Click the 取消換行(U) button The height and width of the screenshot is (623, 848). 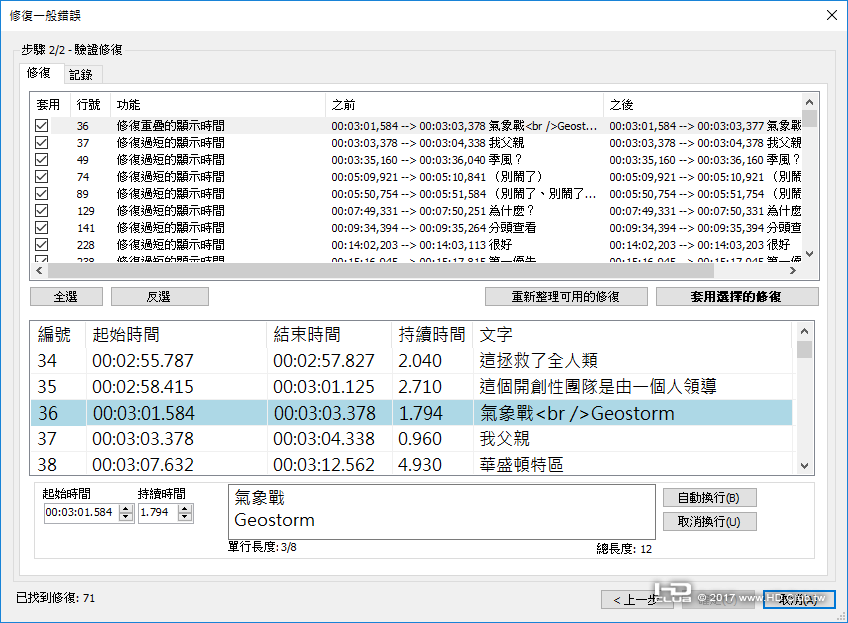pyautogui.click(x=709, y=522)
